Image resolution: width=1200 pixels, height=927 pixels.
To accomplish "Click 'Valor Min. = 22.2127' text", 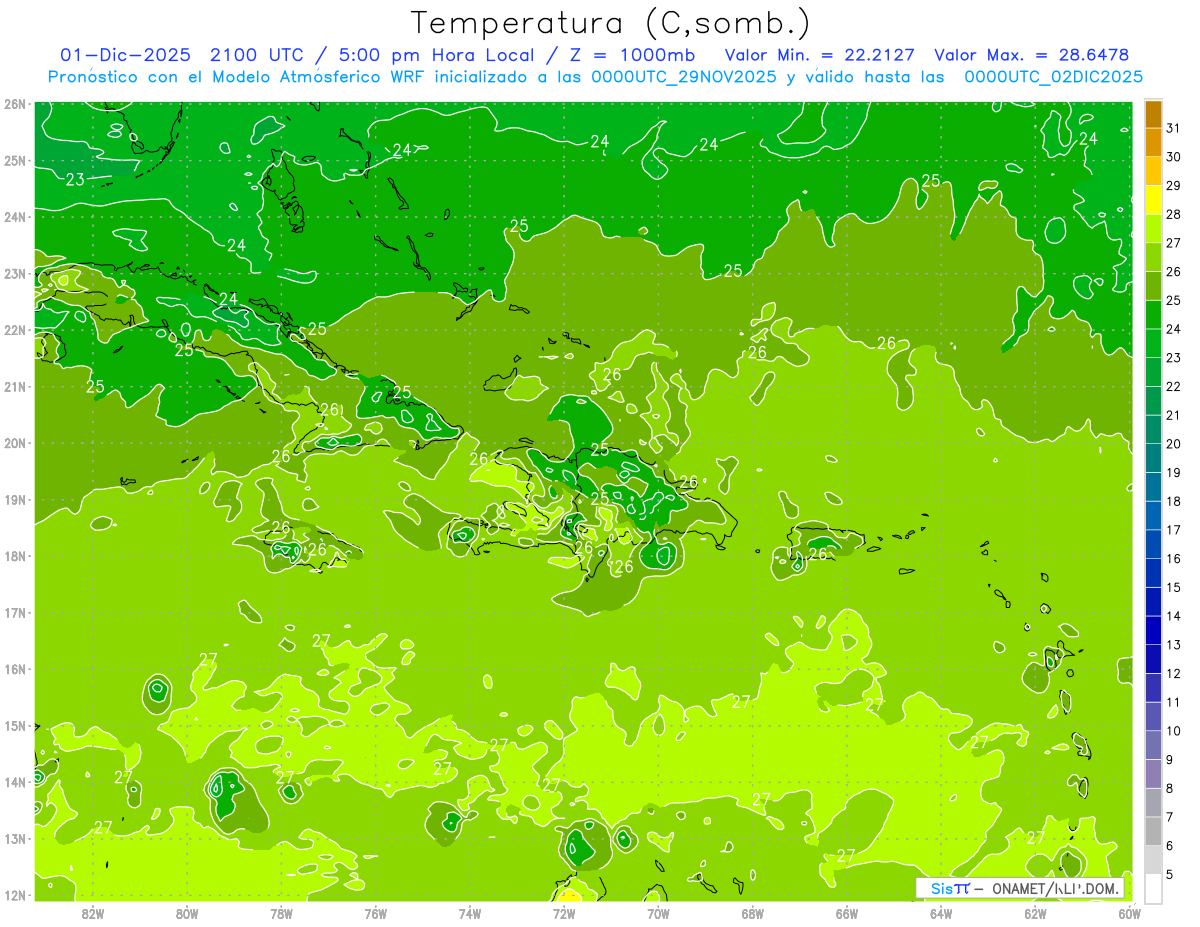I will coord(820,54).
